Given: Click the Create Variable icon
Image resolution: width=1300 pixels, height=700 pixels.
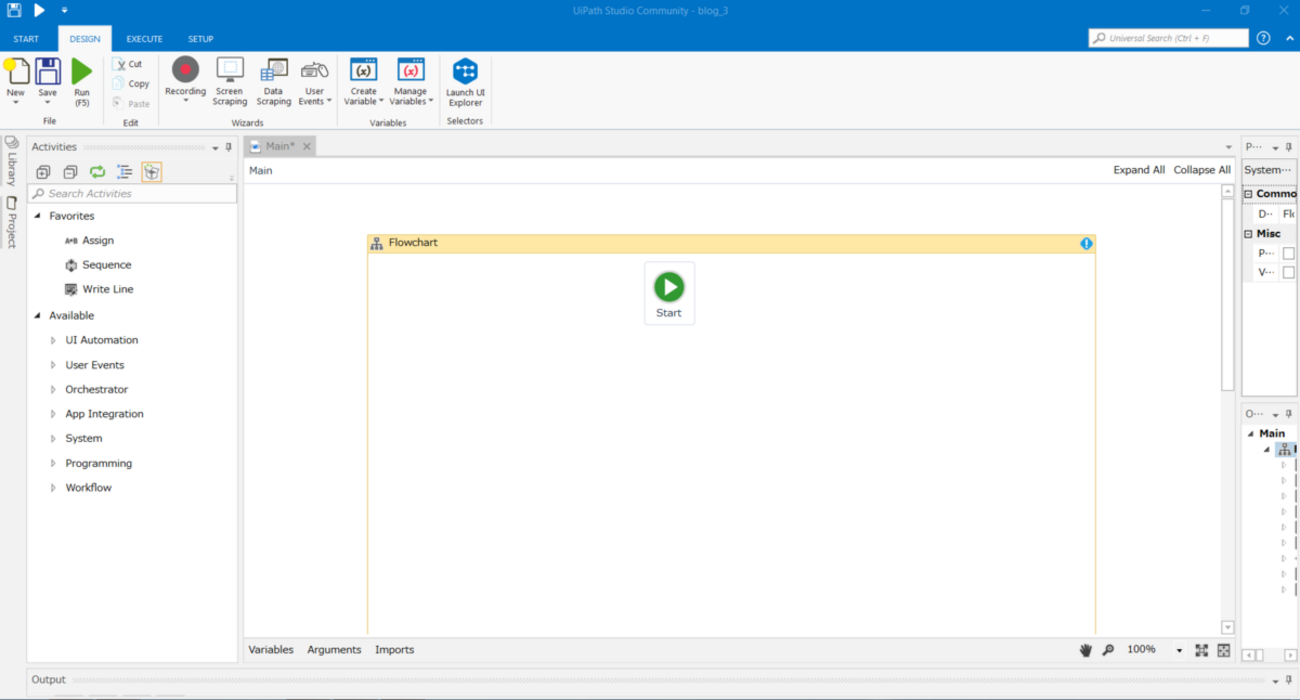Looking at the screenshot, I should coord(363,70).
